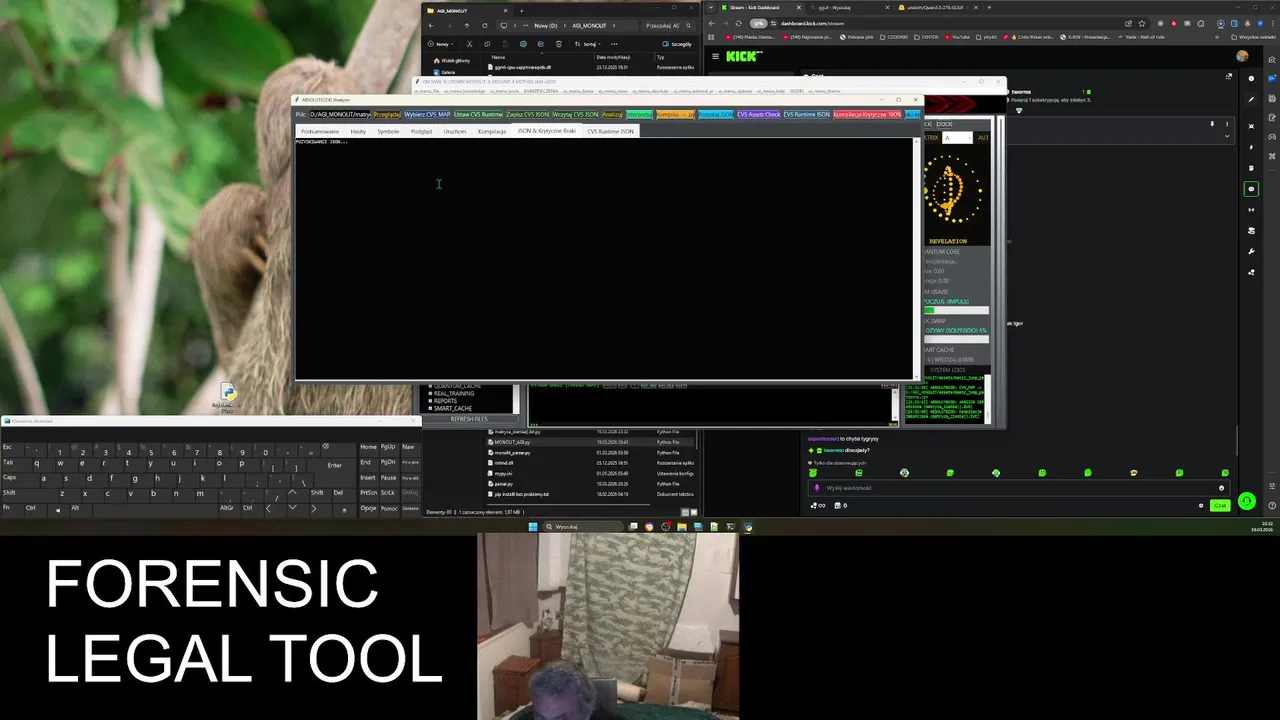The height and width of the screenshot is (720, 1280).
Task: Open the CVS Runtime JSON tab
Action: 610,131
